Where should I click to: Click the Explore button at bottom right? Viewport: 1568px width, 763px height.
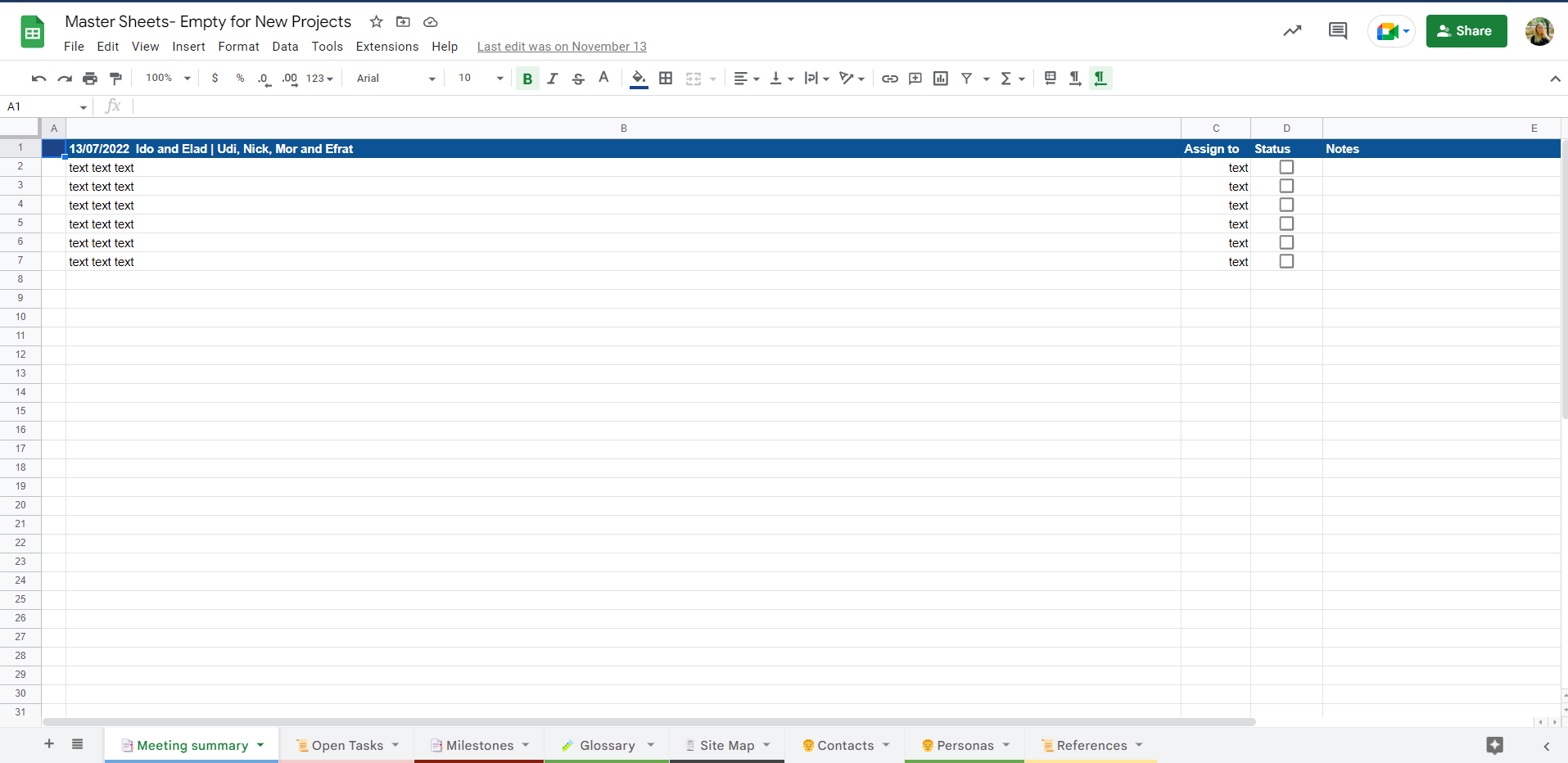1495,745
